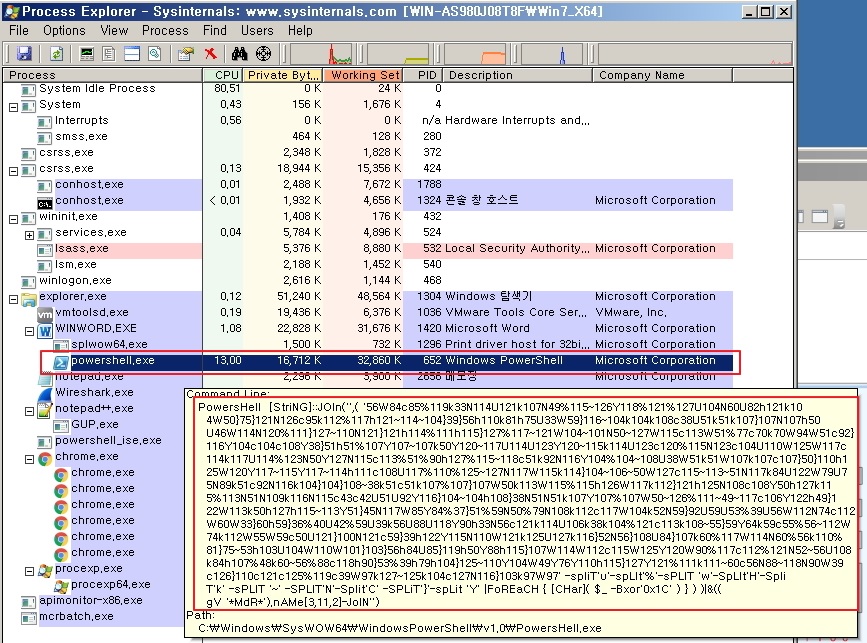Click Process Explorer title bar icon
This screenshot has width=867, height=643.
[12, 11]
